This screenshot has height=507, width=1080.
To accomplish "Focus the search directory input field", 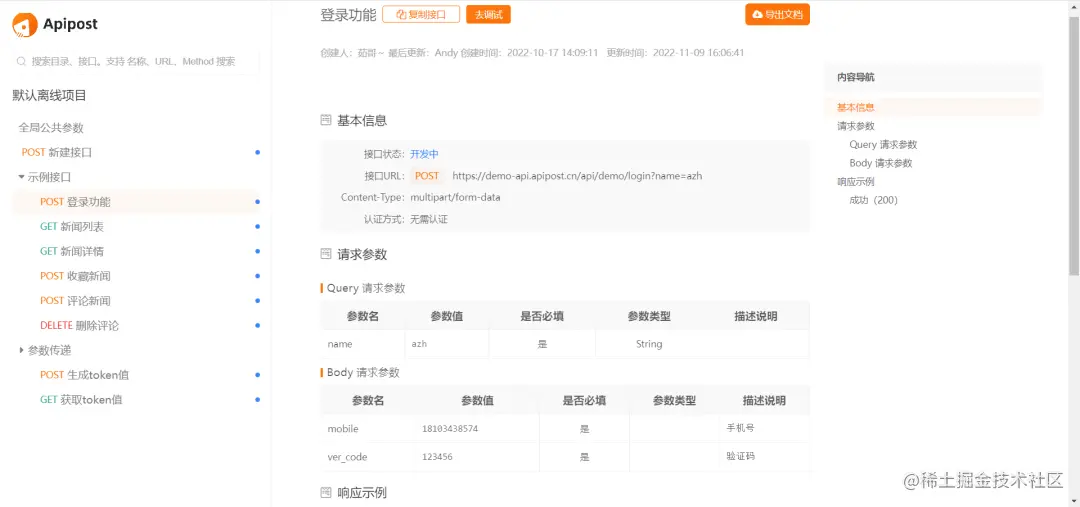I will (x=136, y=61).
